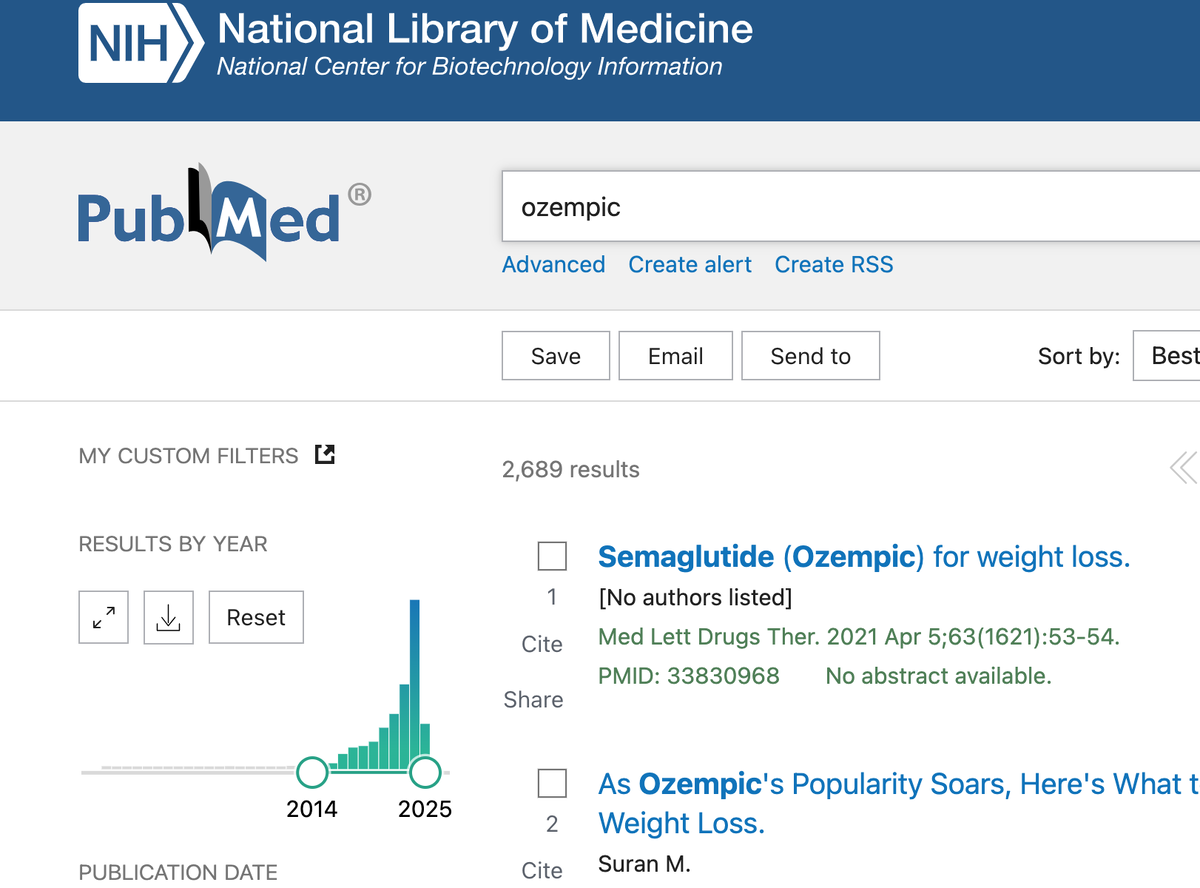
Task: Select checkbox for result 1
Action: tap(552, 557)
